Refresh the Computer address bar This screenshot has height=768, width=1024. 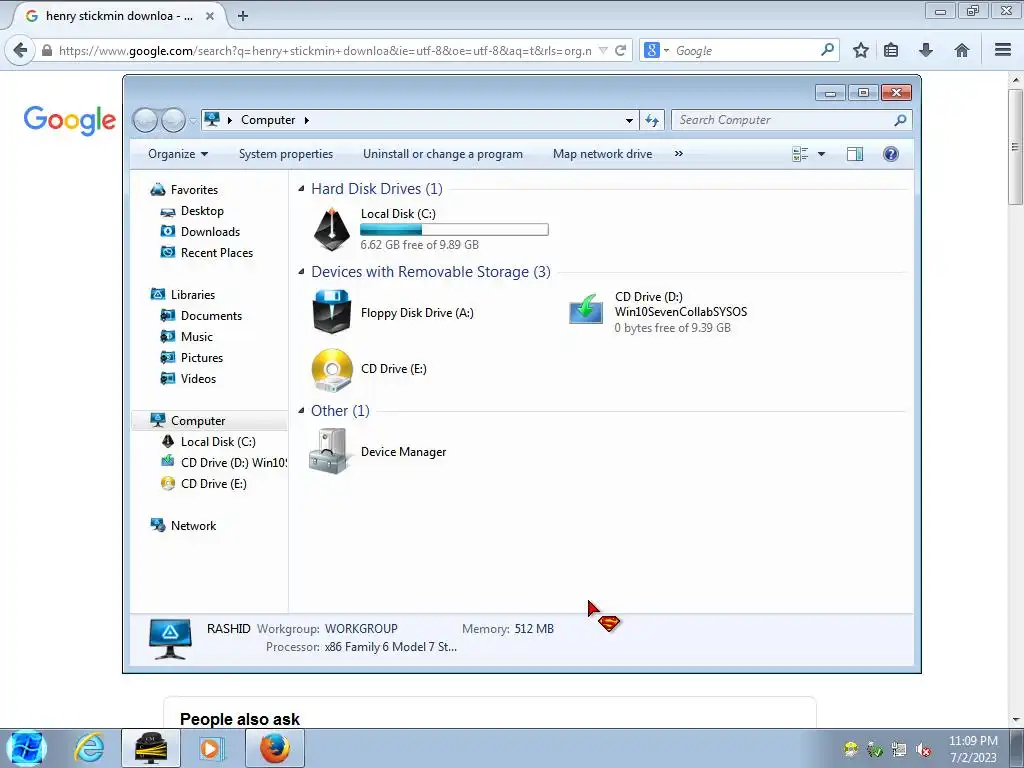652,120
